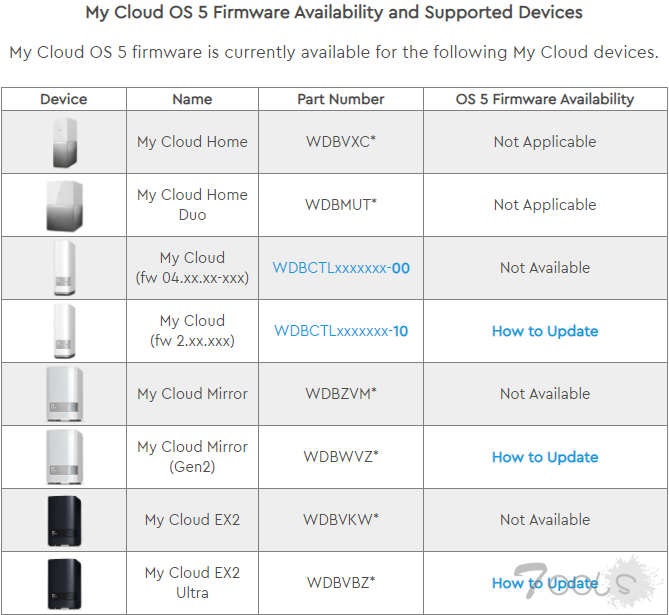Click the Part Number column header
This screenshot has width=669, height=615.
tap(341, 99)
